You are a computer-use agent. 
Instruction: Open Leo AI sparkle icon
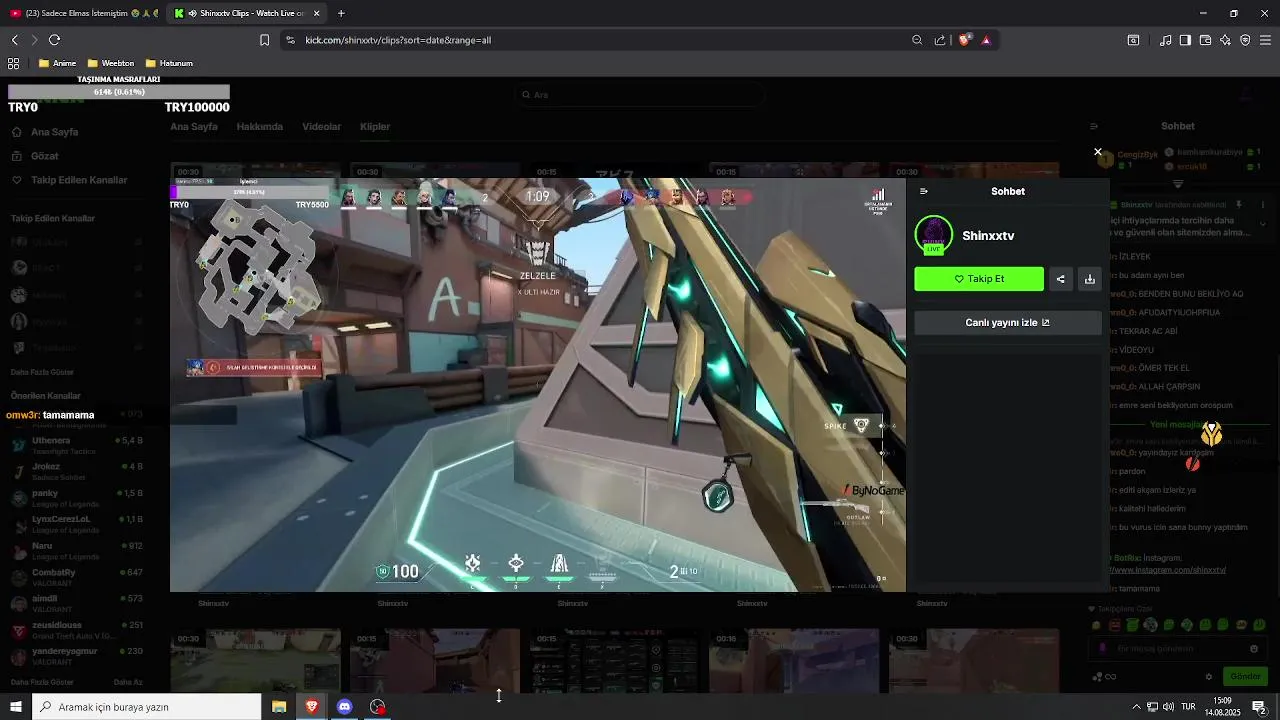click(x=1226, y=40)
